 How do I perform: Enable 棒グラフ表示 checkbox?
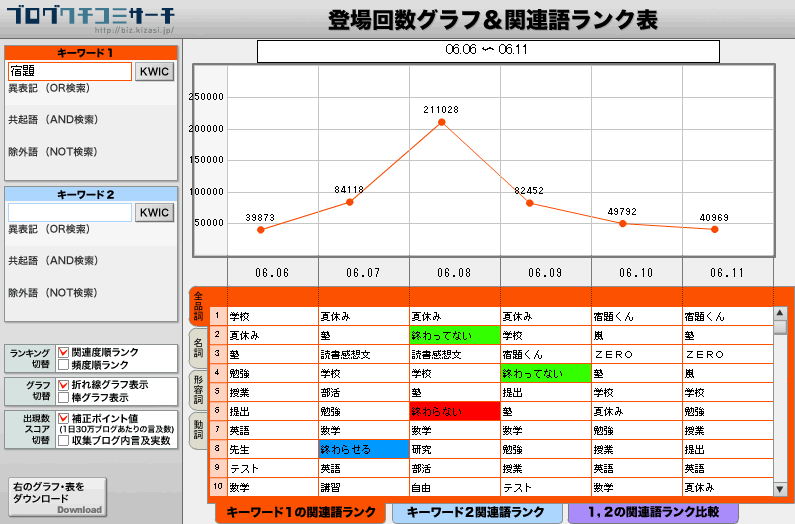click(64, 397)
